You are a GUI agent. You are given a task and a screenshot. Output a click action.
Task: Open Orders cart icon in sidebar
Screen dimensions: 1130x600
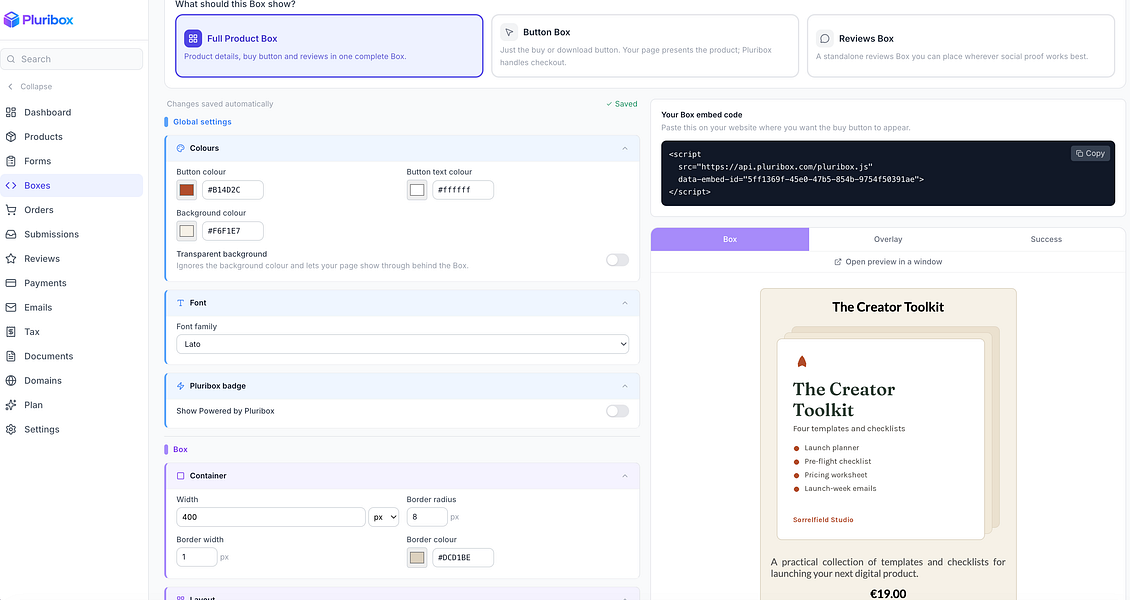point(11,210)
